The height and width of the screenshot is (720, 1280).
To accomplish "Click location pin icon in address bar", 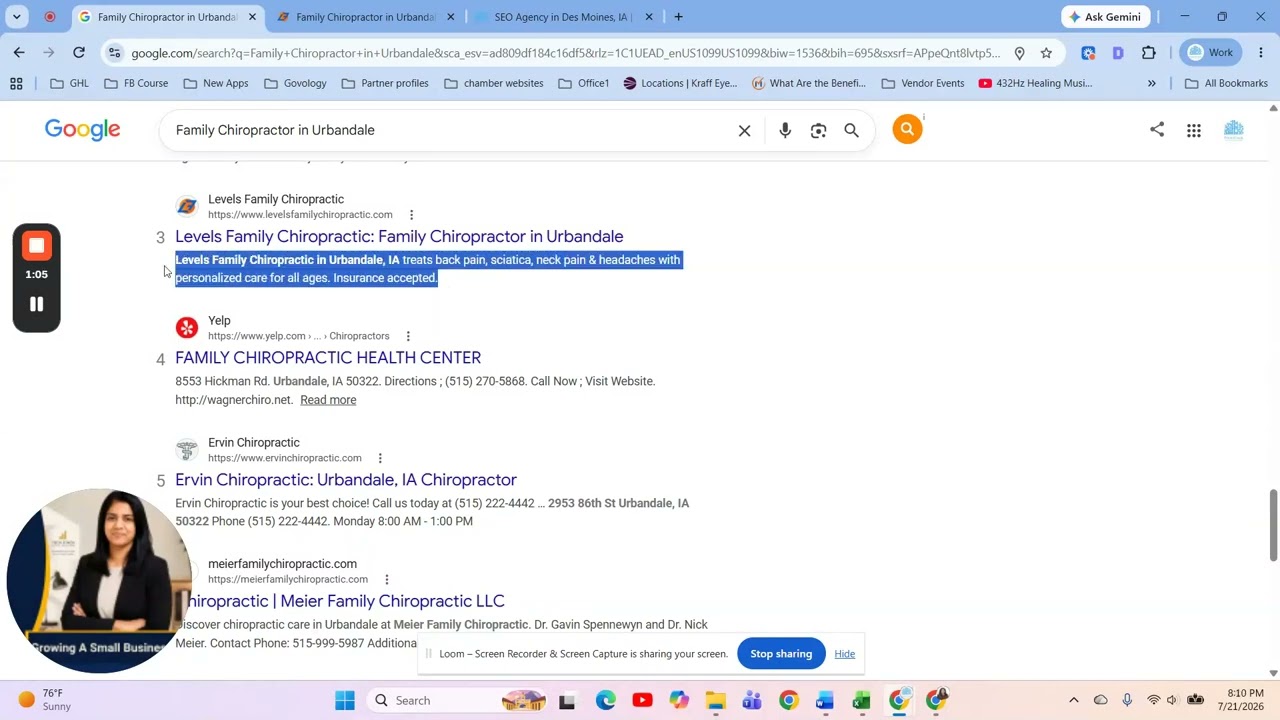I will pyautogui.click(x=1019, y=53).
